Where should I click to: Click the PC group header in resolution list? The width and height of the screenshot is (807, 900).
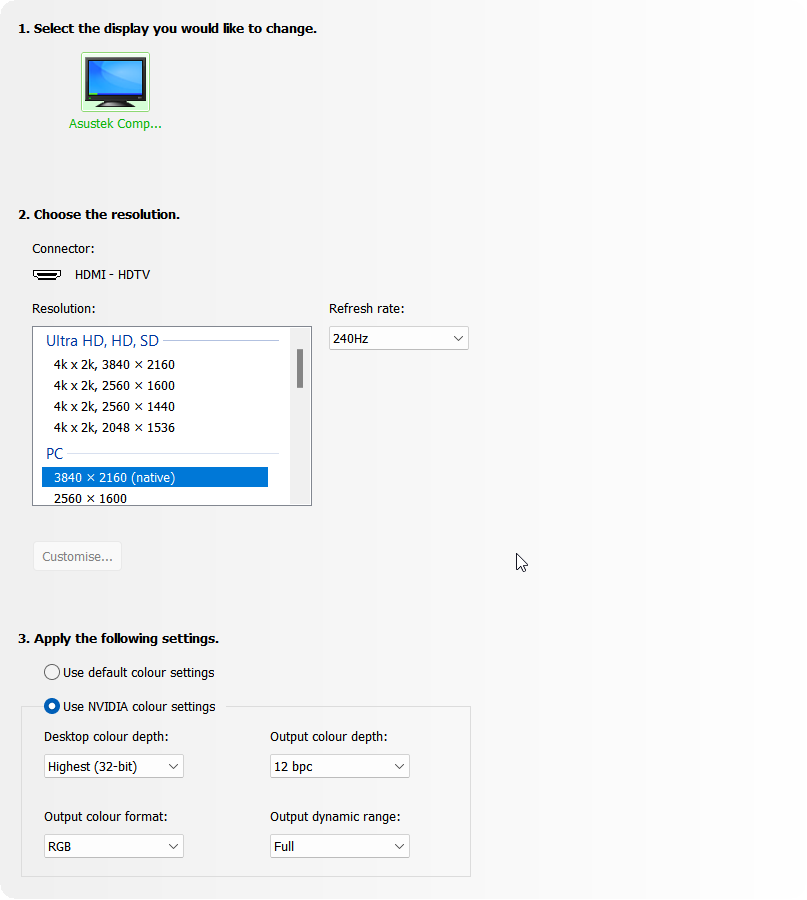(55, 453)
